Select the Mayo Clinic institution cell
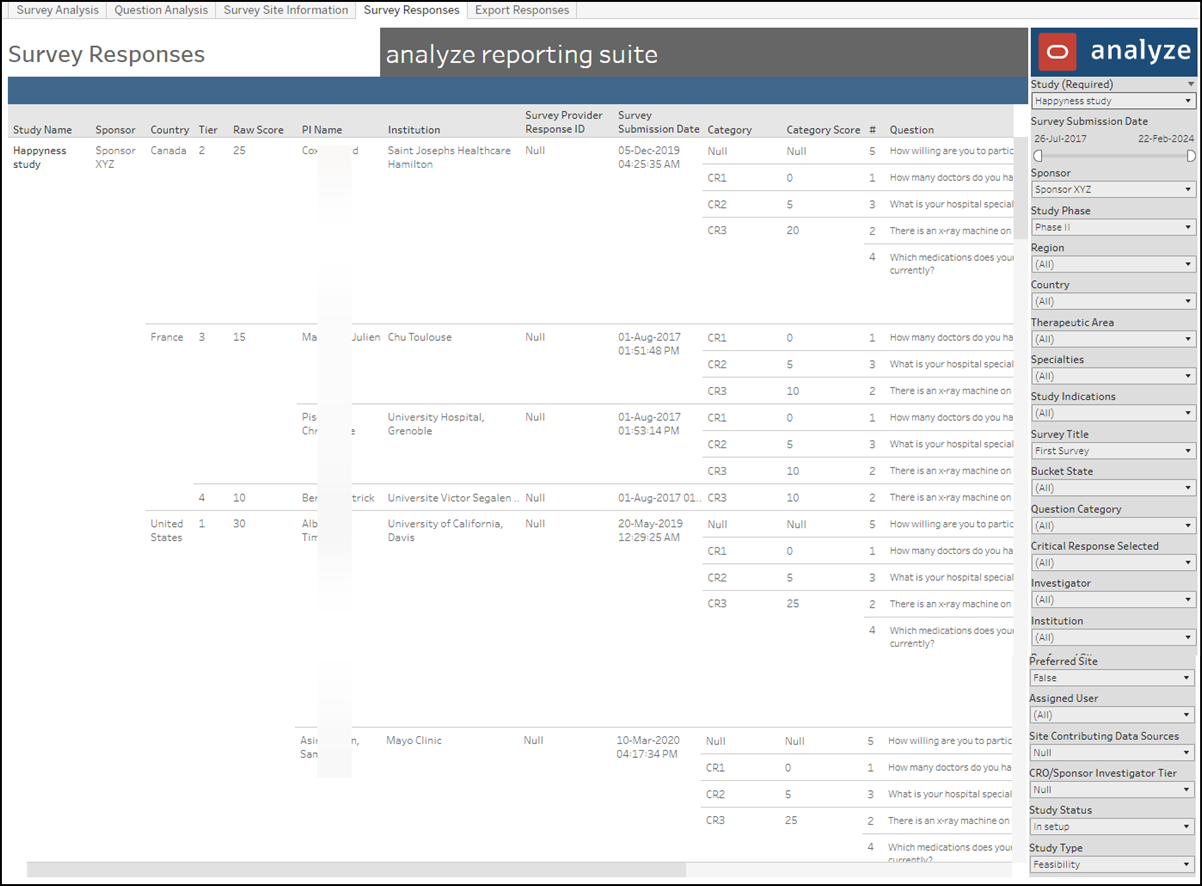Viewport: 1202px width, 886px height. [x=414, y=741]
